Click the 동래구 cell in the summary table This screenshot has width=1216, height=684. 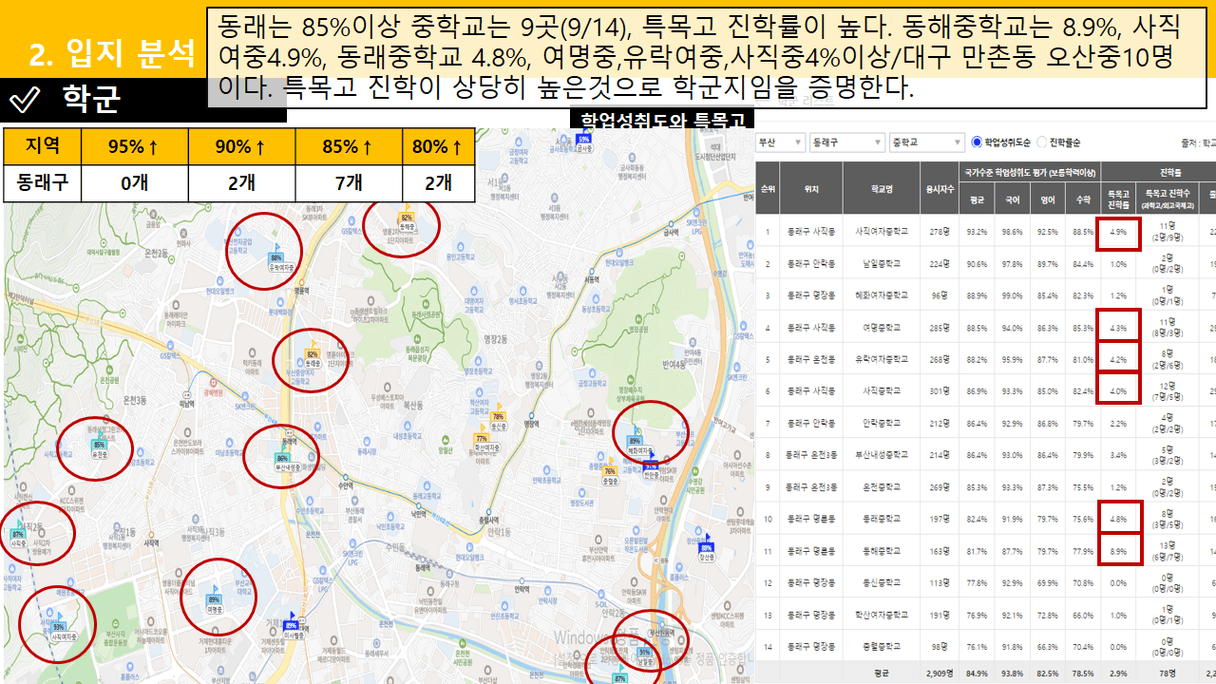tap(42, 182)
